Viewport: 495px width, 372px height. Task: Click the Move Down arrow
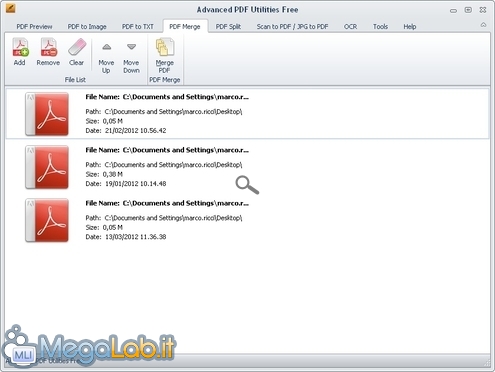(x=131, y=47)
